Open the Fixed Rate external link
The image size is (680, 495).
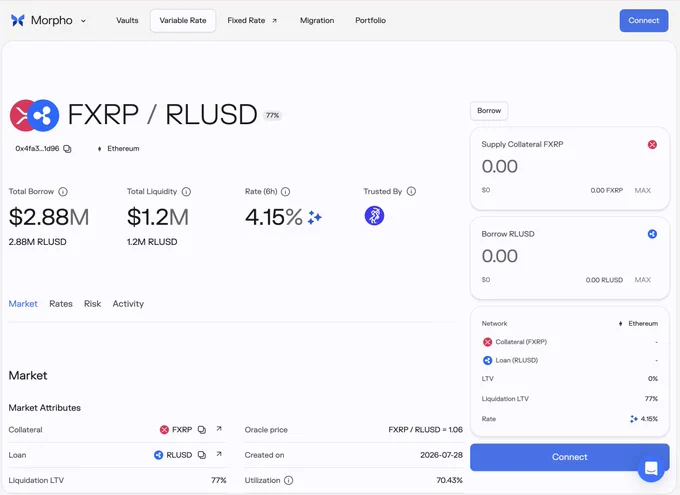point(252,20)
